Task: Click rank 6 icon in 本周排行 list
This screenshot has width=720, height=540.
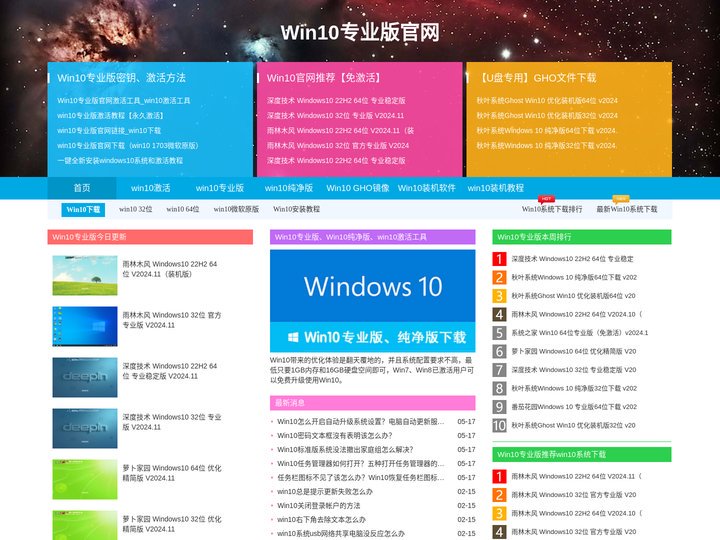Action: pos(499,351)
